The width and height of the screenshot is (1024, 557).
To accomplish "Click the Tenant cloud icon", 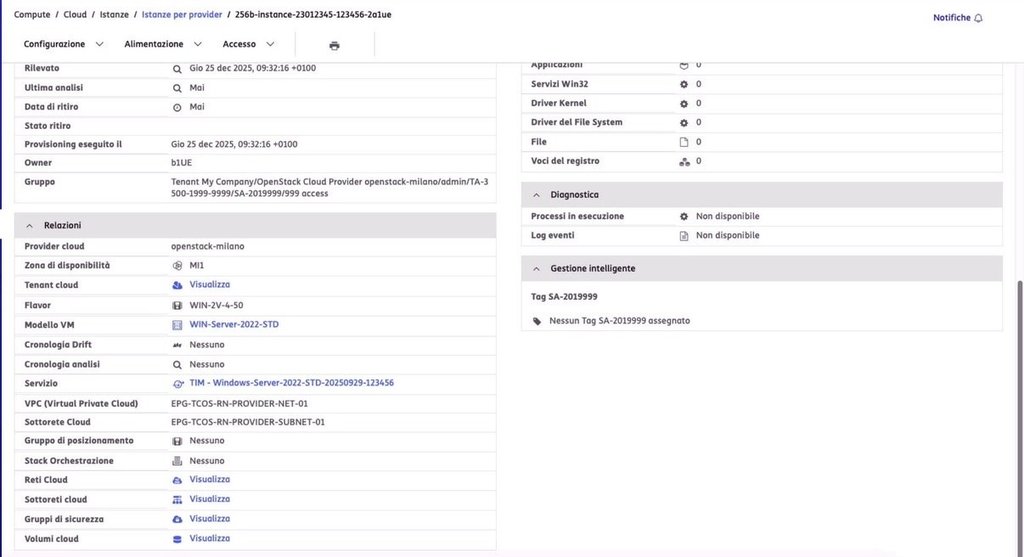I will coord(177,285).
